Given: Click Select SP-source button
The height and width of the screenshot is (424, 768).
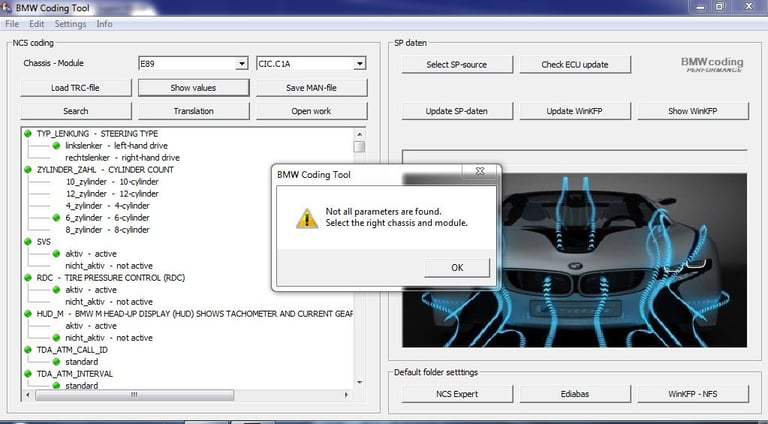Looking at the screenshot, I should [x=456, y=65].
